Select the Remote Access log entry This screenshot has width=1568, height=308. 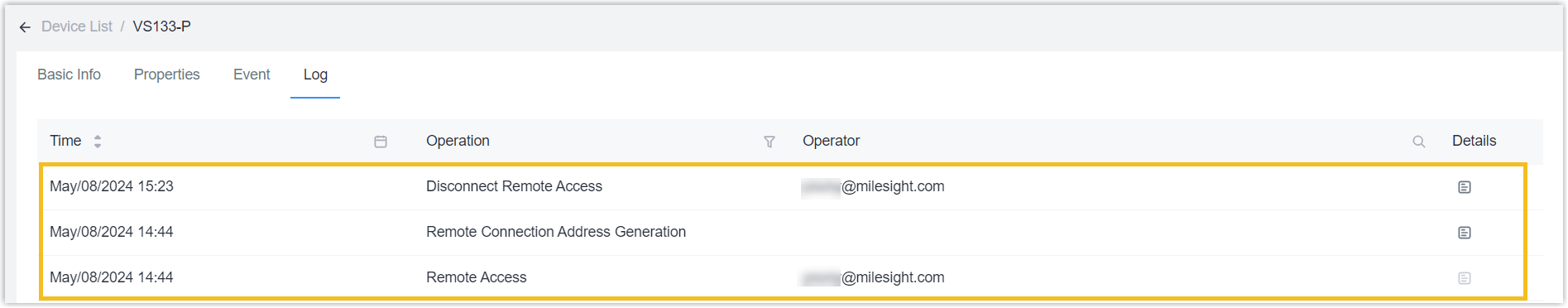(782, 277)
